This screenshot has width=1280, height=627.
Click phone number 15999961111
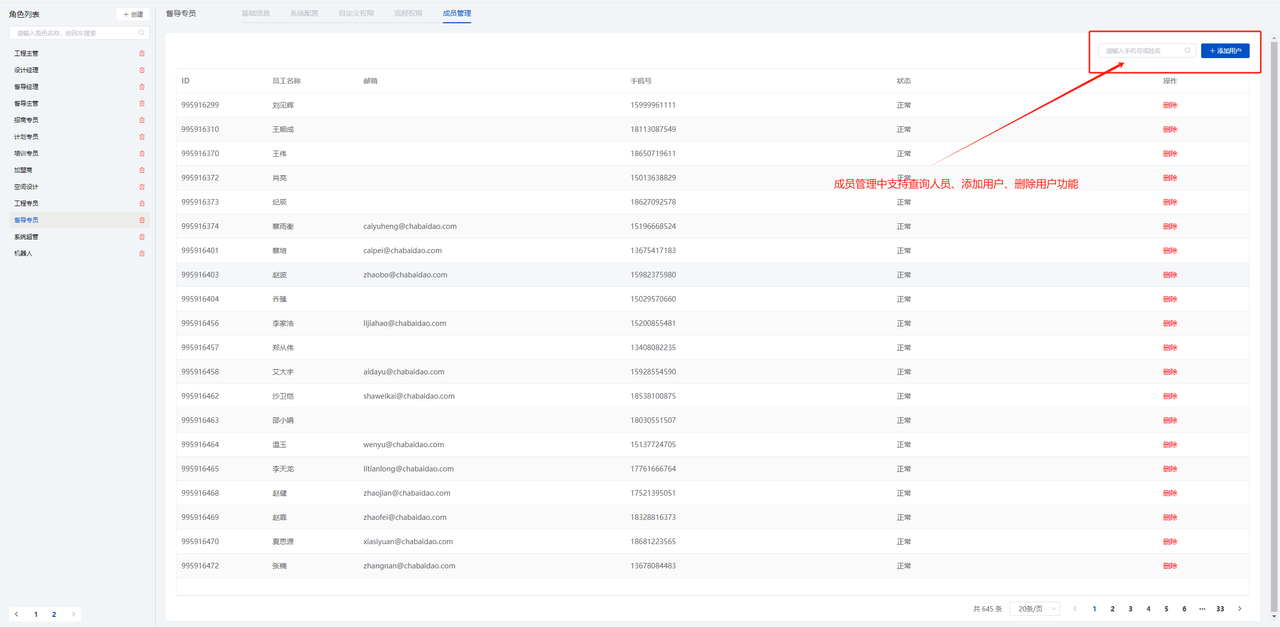[653, 105]
